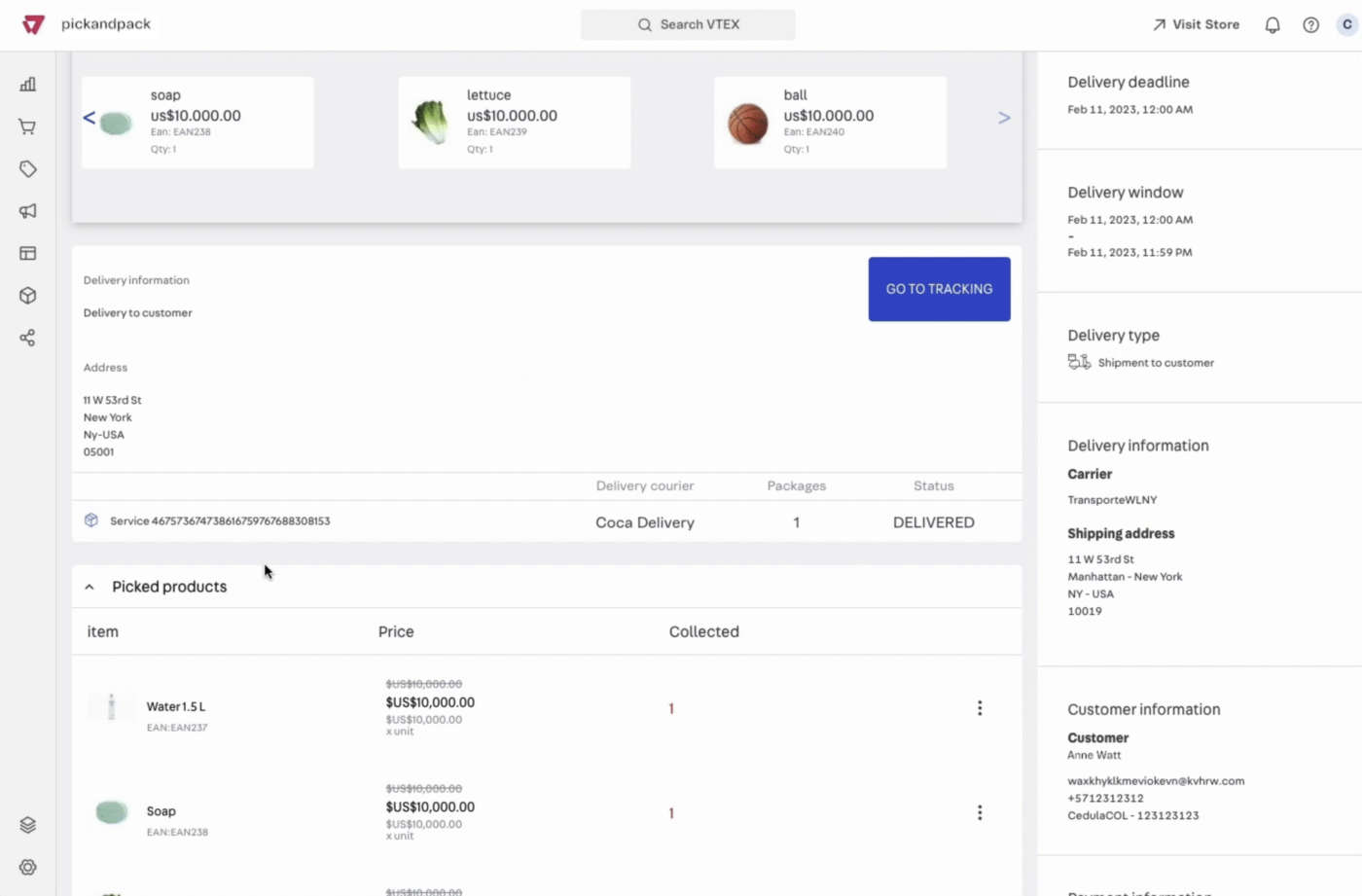Click the price tag sidebar icon
This screenshot has width=1362, height=896.
27,169
